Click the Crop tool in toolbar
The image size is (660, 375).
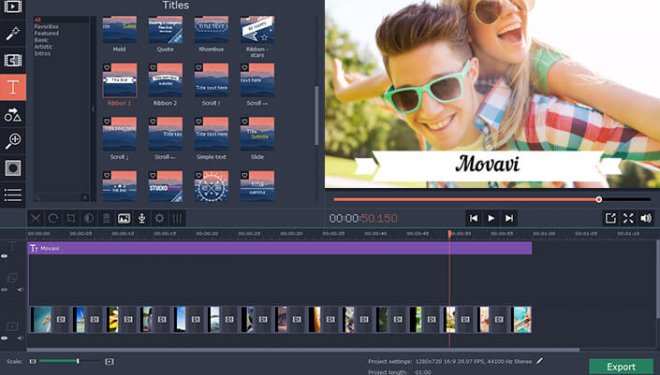[x=71, y=218]
